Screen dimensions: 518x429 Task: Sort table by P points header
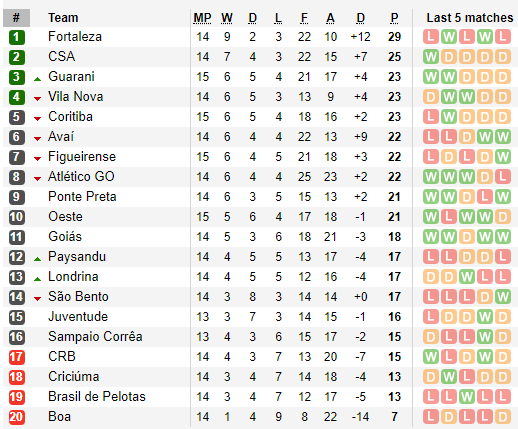(x=394, y=18)
